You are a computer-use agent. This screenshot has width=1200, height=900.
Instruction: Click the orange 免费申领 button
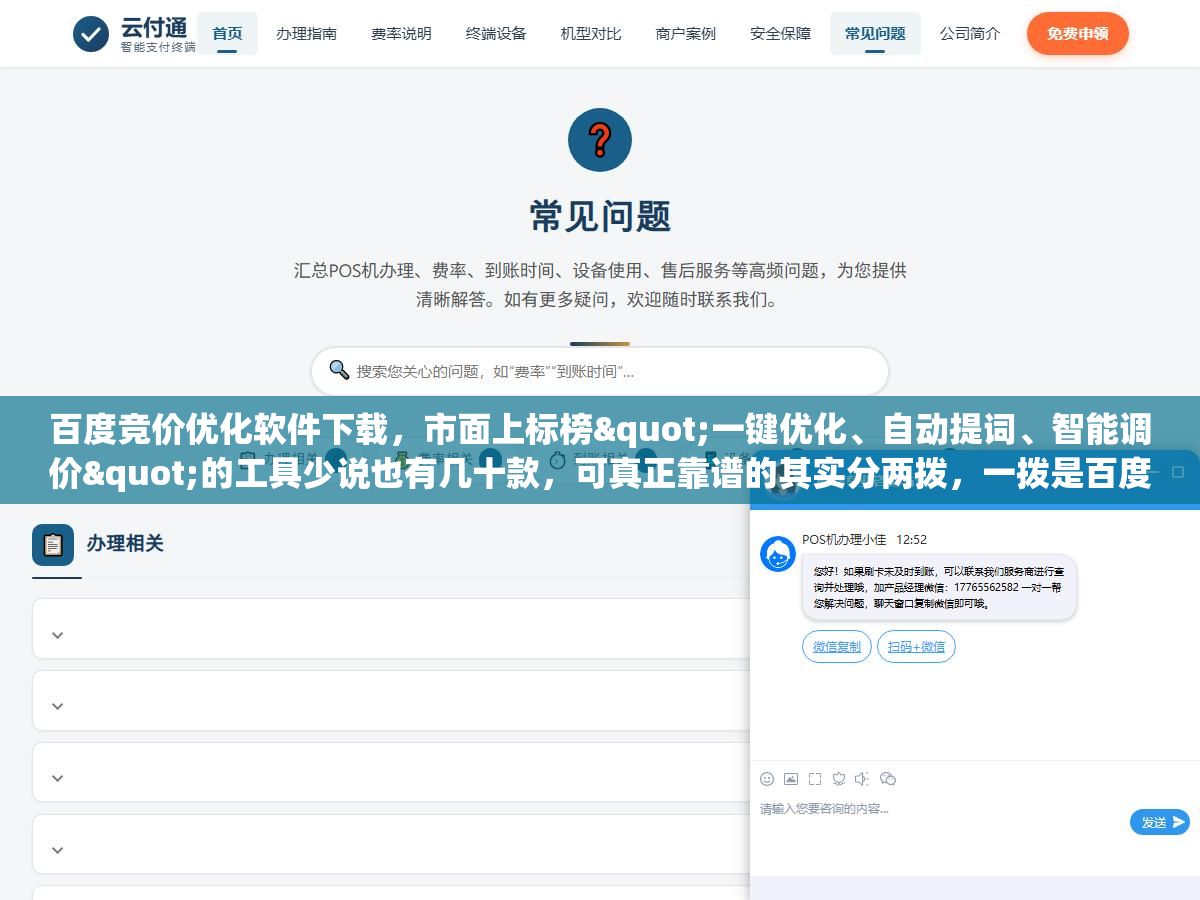pos(1078,34)
